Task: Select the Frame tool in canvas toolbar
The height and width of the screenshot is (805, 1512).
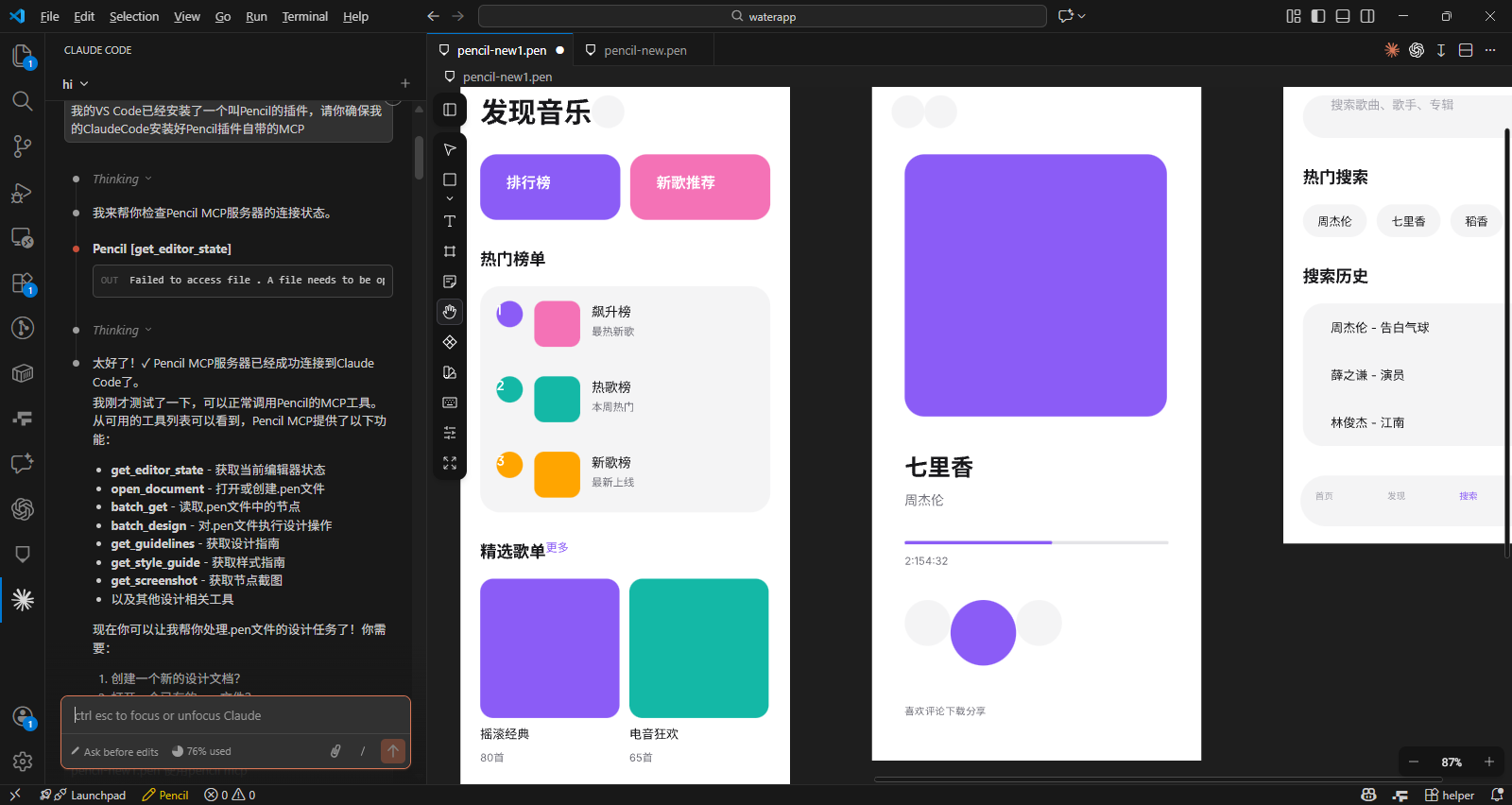Action: (450, 251)
